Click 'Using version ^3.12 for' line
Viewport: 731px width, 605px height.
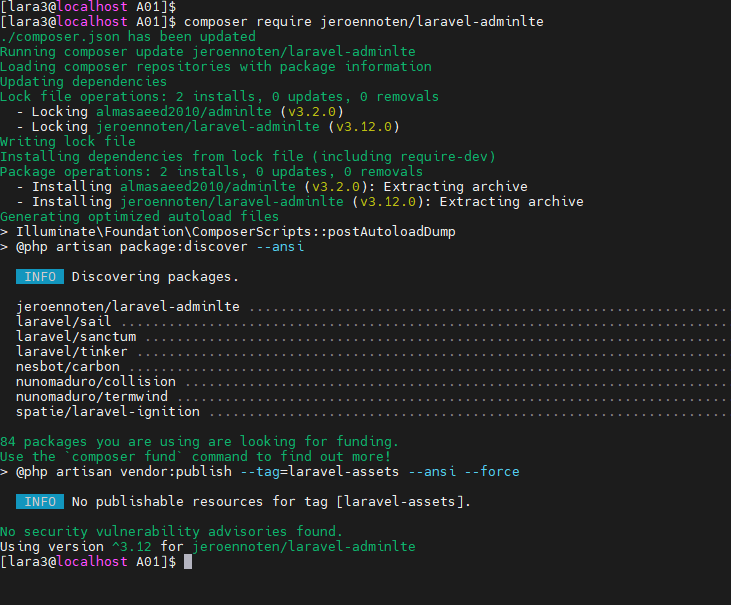[208, 546]
